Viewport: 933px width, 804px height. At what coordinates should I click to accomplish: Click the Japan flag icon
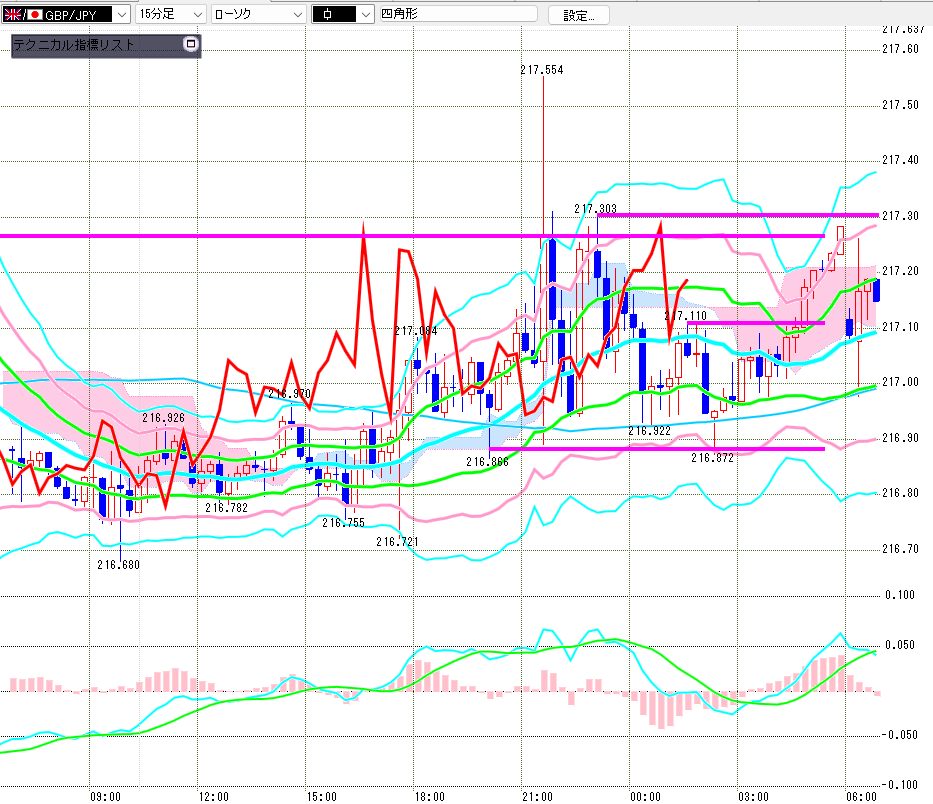[x=35, y=14]
